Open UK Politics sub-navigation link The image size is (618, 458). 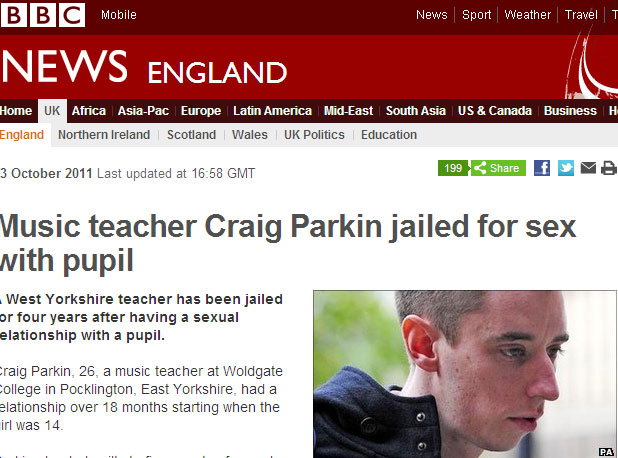click(314, 135)
